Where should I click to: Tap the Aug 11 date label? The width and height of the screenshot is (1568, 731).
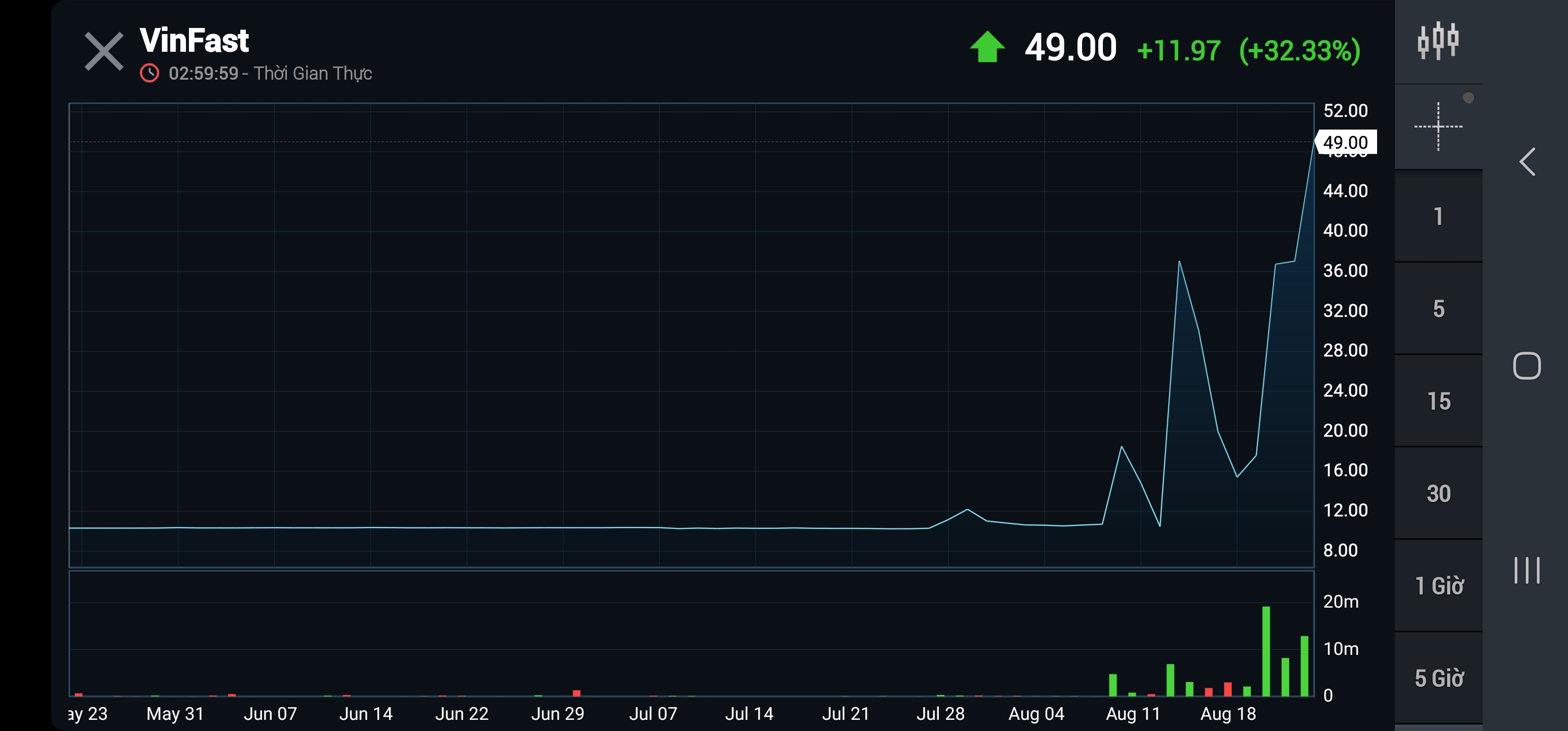tap(1133, 713)
